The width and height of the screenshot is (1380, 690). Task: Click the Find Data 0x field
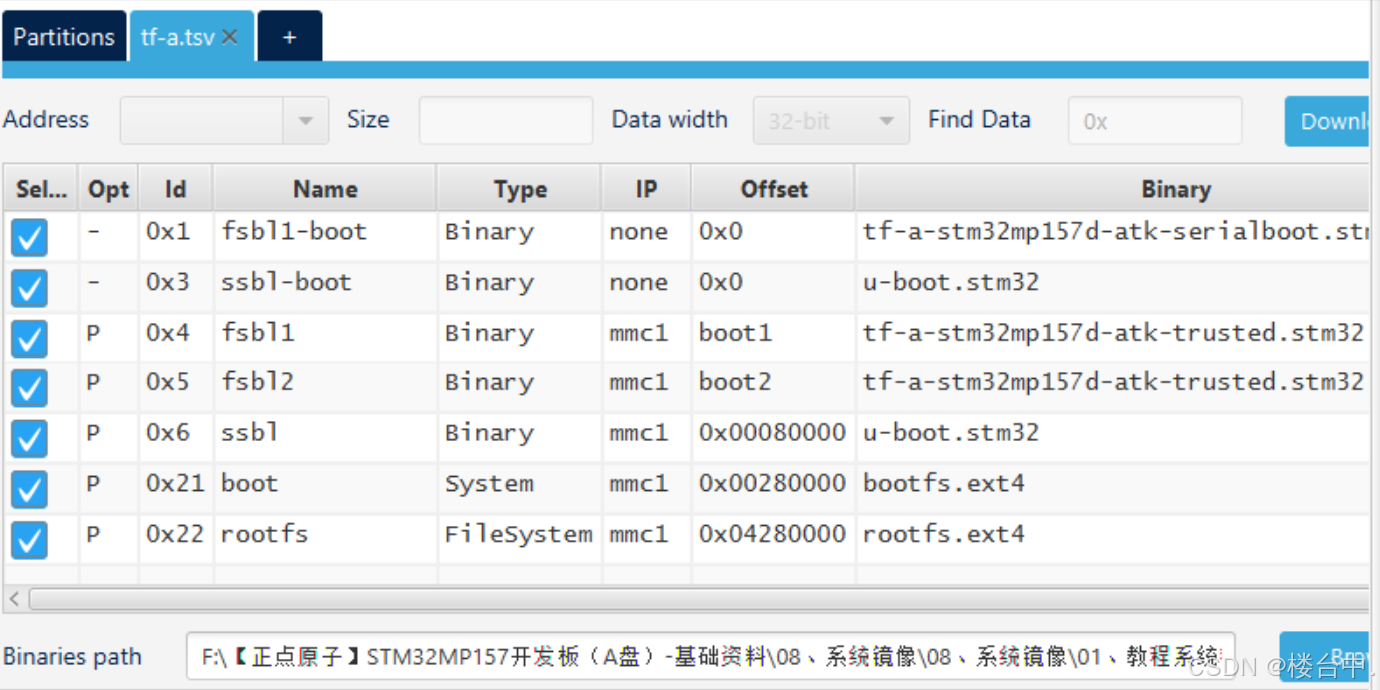pos(1155,121)
